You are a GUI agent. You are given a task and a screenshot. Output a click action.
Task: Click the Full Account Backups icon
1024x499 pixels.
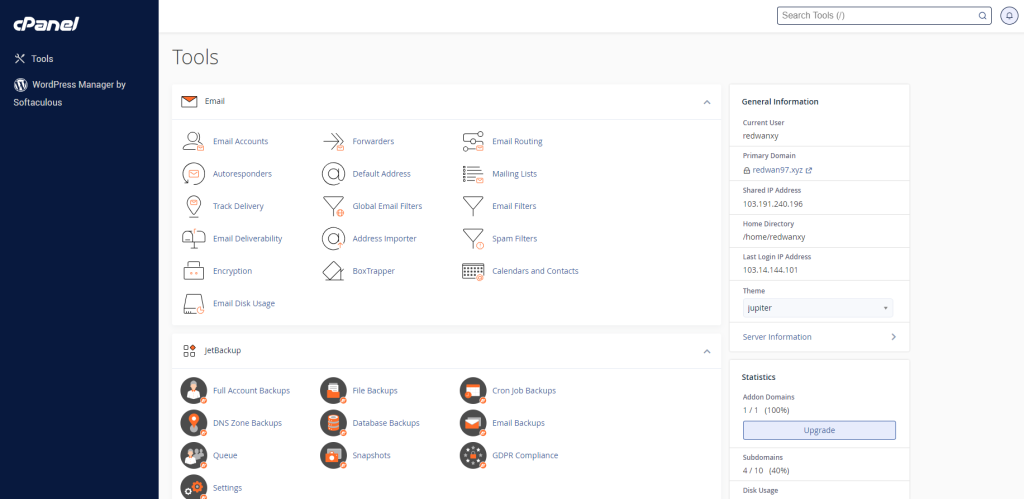pyautogui.click(x=194, y=390)
